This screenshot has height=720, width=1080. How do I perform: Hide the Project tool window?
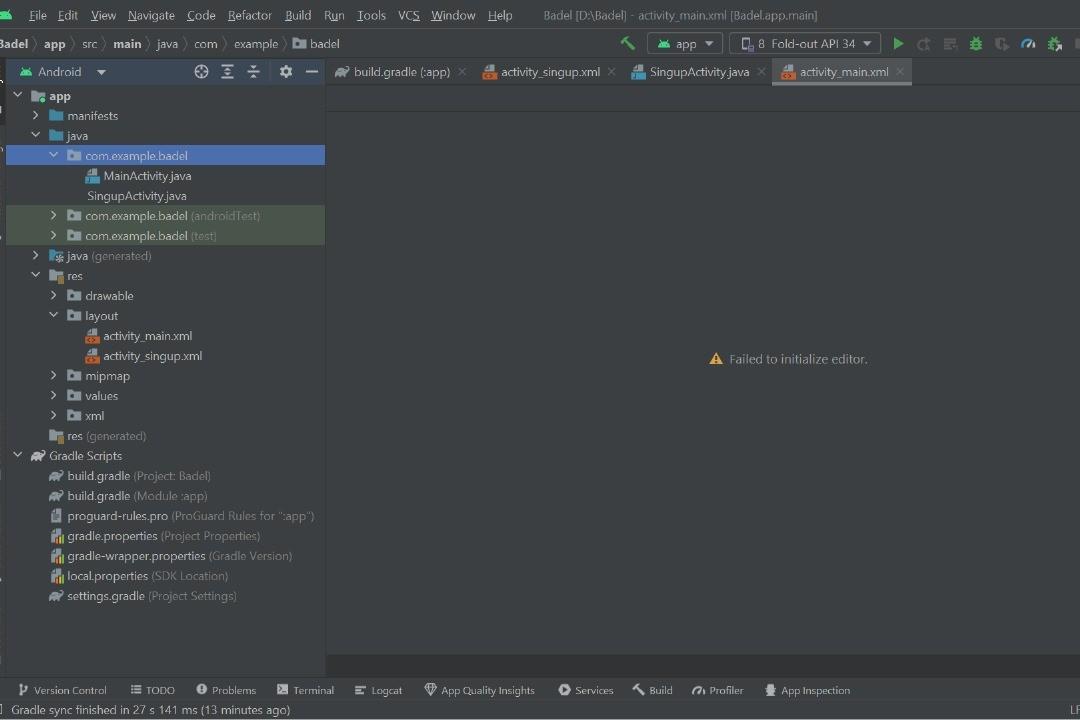point(311,71)
